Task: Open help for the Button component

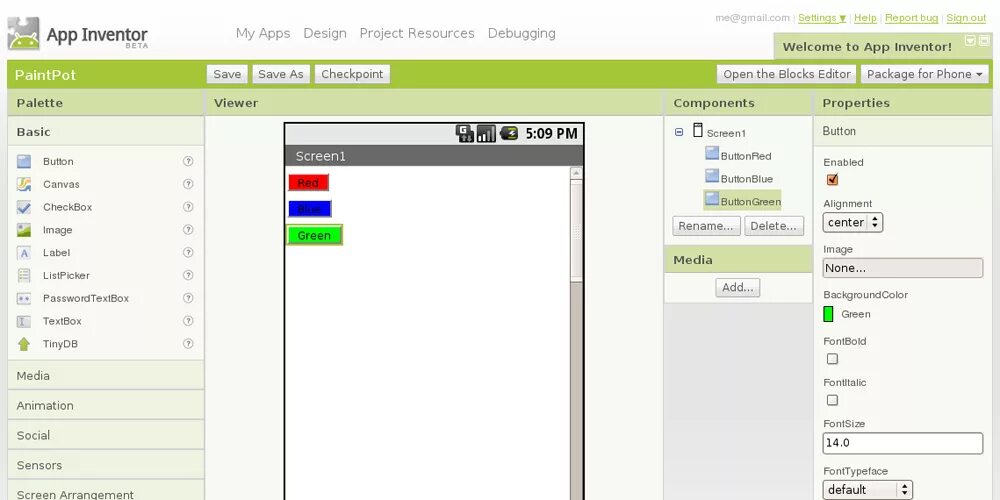Action: (x=188, y=161)
